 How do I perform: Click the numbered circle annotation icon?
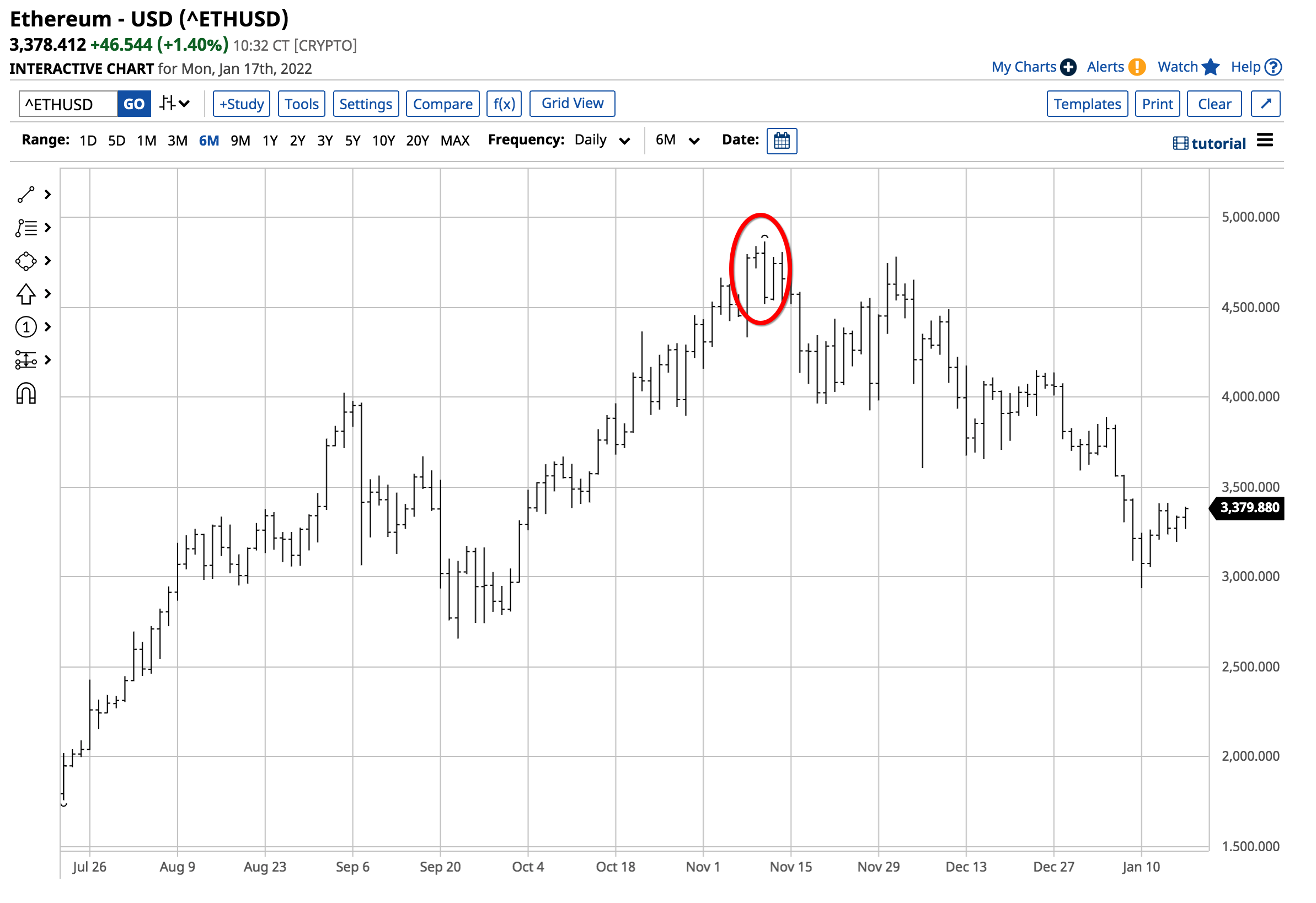click(26, 328)
